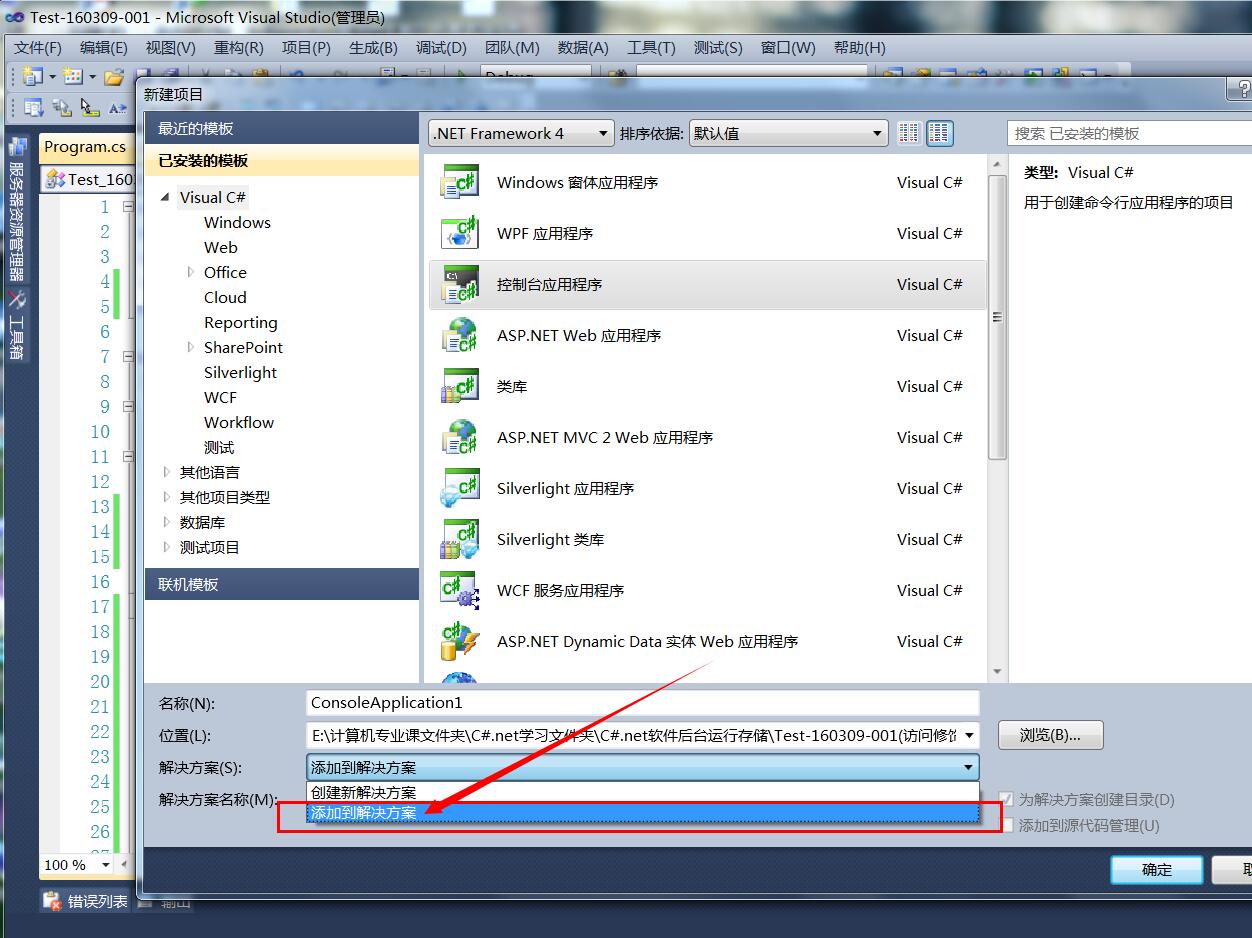
Task: Select the Web category under Visual C#
Action: click(220, 247)
